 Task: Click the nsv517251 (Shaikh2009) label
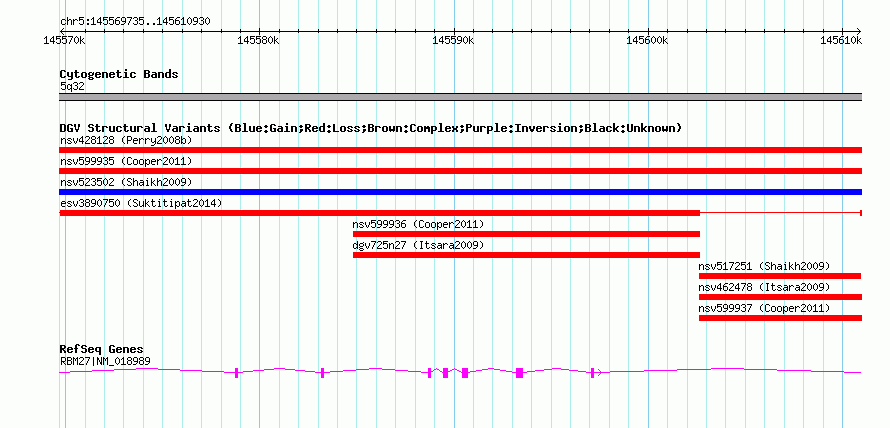(x=764, y=266)
